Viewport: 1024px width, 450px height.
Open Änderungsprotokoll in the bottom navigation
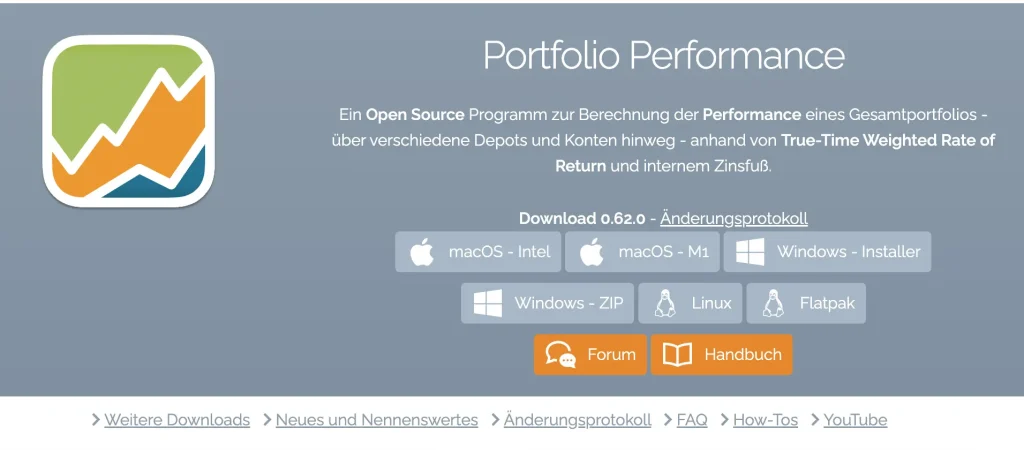(577, 420)
